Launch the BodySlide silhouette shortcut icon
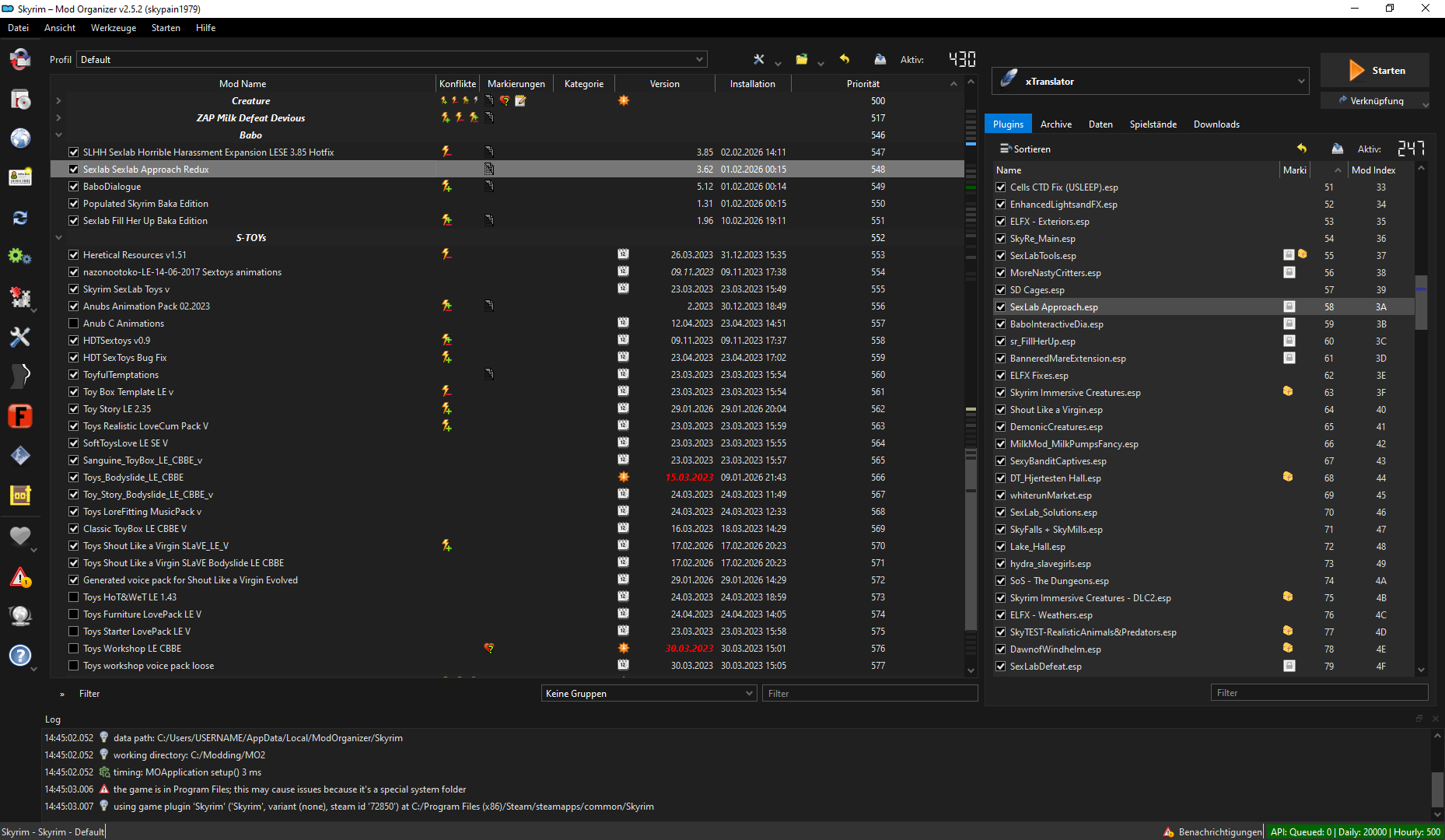Viewport: 1445px width, 840px height. 20,376
